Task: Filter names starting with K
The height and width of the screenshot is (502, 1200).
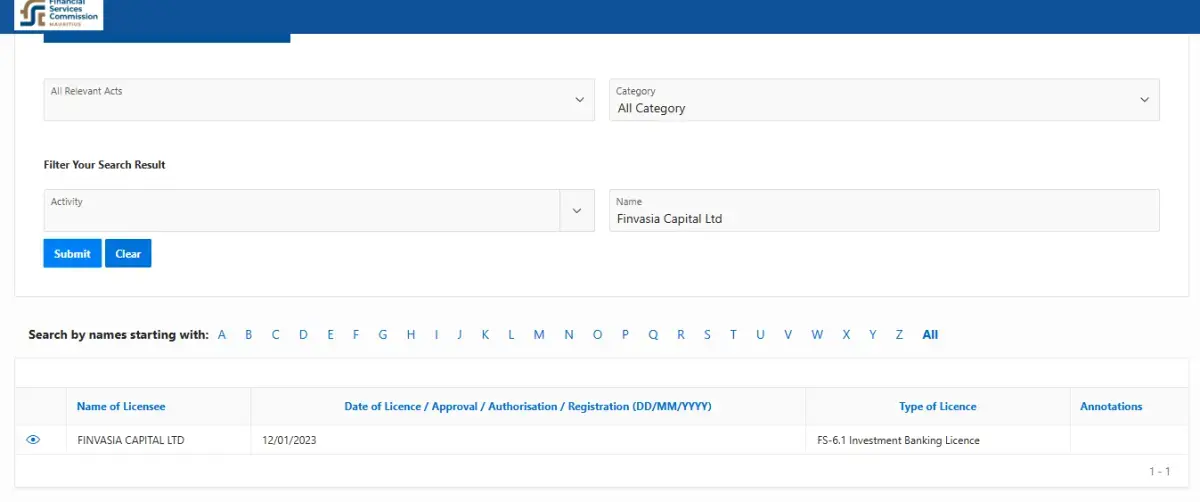Action: pyautogui.click(x=485, y=335)
